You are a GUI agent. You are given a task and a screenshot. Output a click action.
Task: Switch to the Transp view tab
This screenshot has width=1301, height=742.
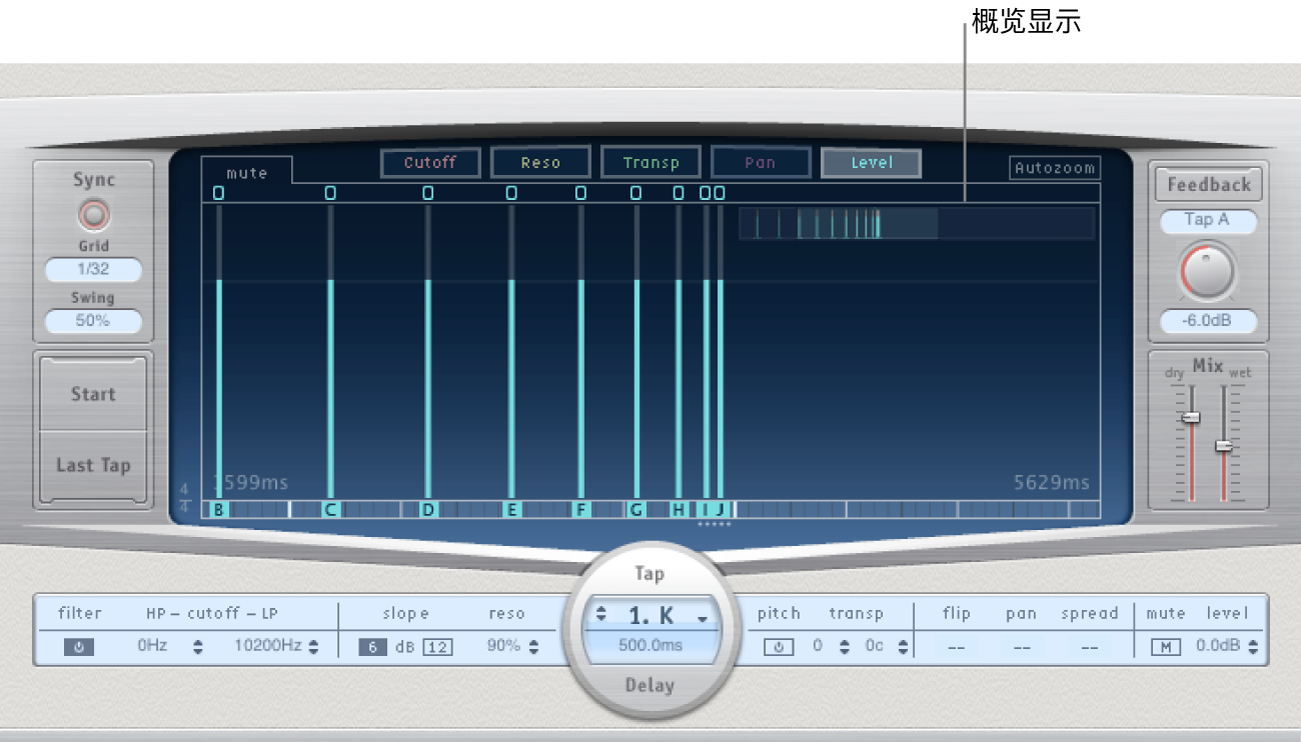[x=650, y=163]
